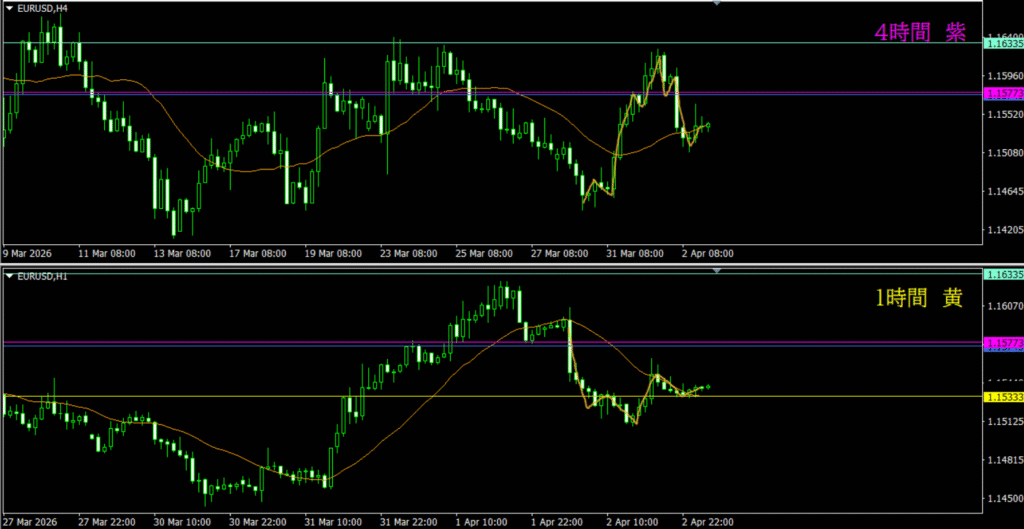The height and width of the screenshot is (529, 1024).
Task: Click the triangle icon beside EURUSD,H1
Action: click(9, 276)
